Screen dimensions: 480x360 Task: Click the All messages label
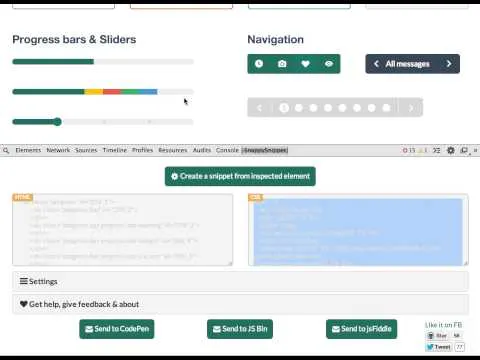(x=407, y=64)
